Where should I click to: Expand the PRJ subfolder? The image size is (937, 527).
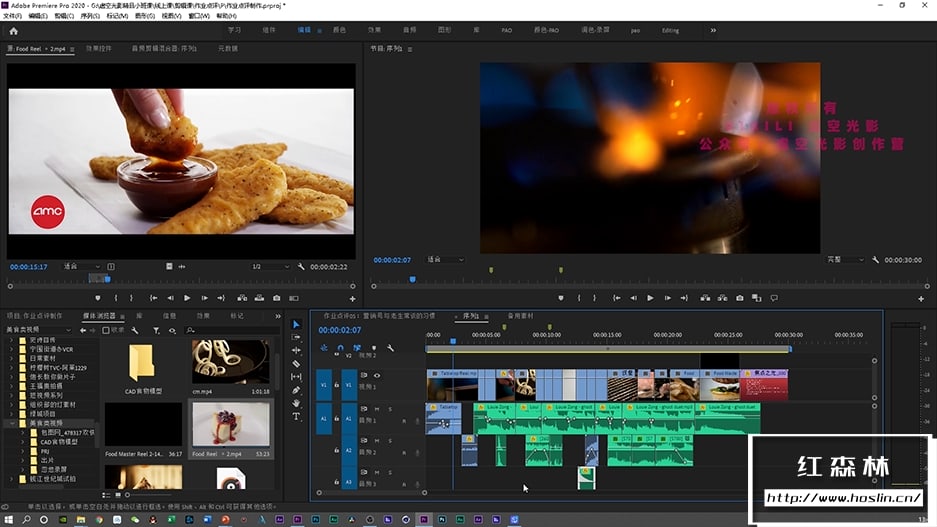coord(23,451)
